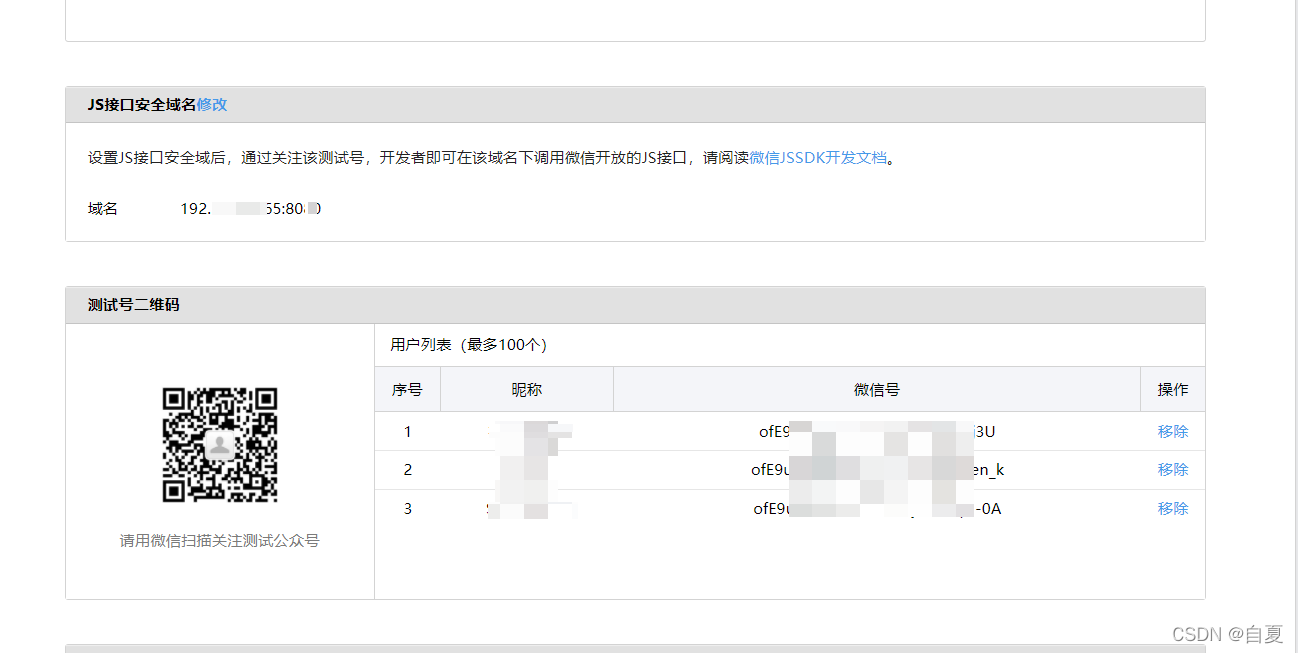Open the 微信JSSDK开发文档 link

pyautogui.click(x=818, y=158)
